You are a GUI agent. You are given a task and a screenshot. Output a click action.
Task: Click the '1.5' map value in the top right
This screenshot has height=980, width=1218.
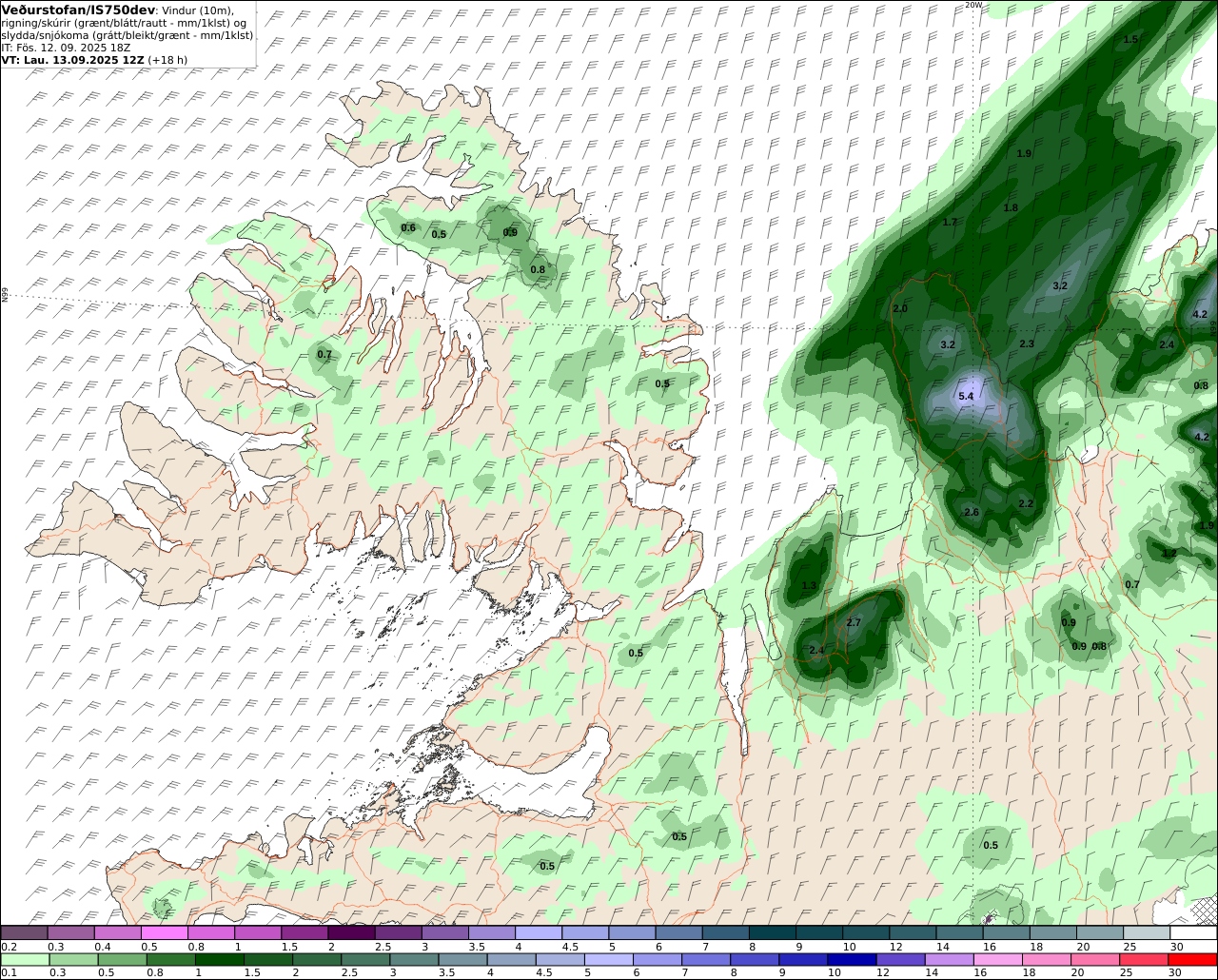[x=1130, y=39]
